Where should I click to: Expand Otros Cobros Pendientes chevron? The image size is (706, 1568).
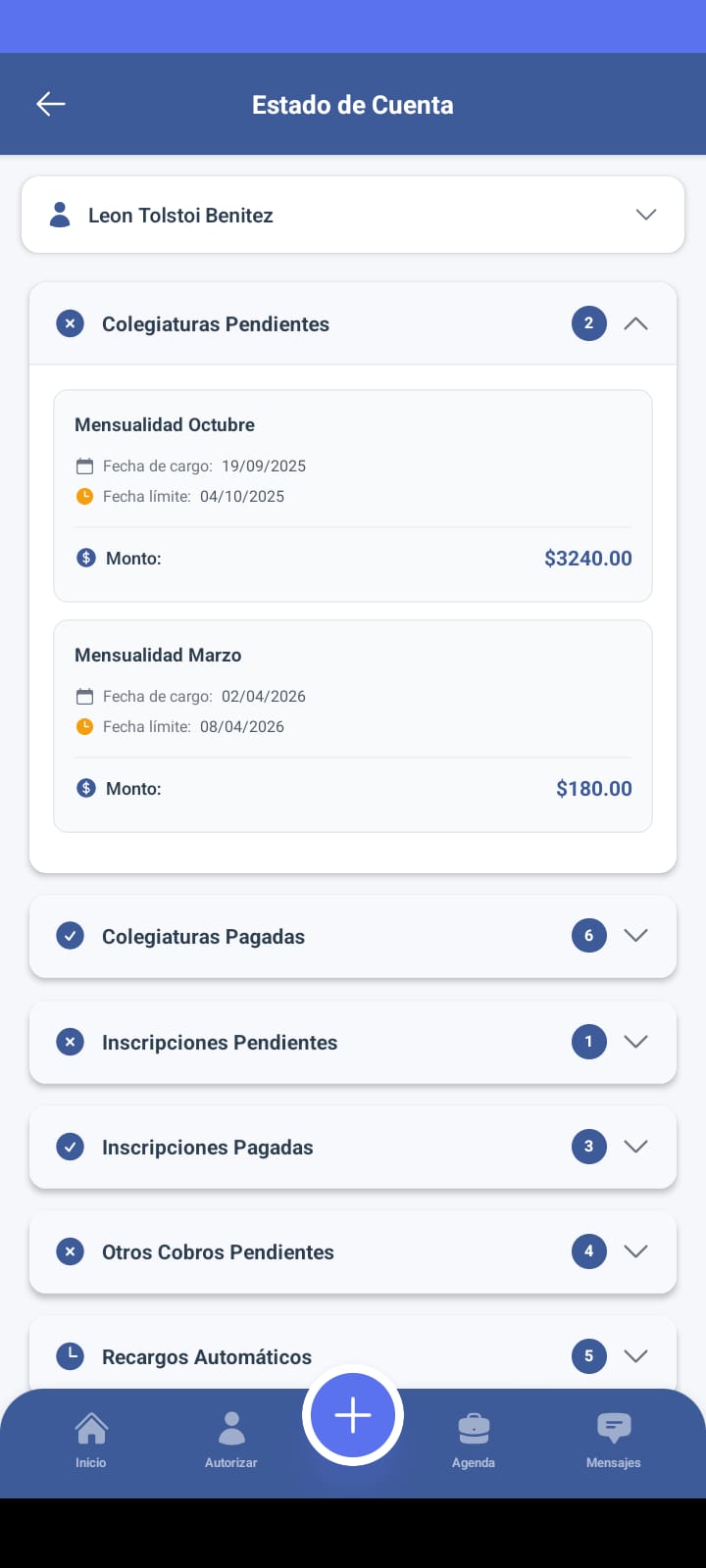[635, 1251]
